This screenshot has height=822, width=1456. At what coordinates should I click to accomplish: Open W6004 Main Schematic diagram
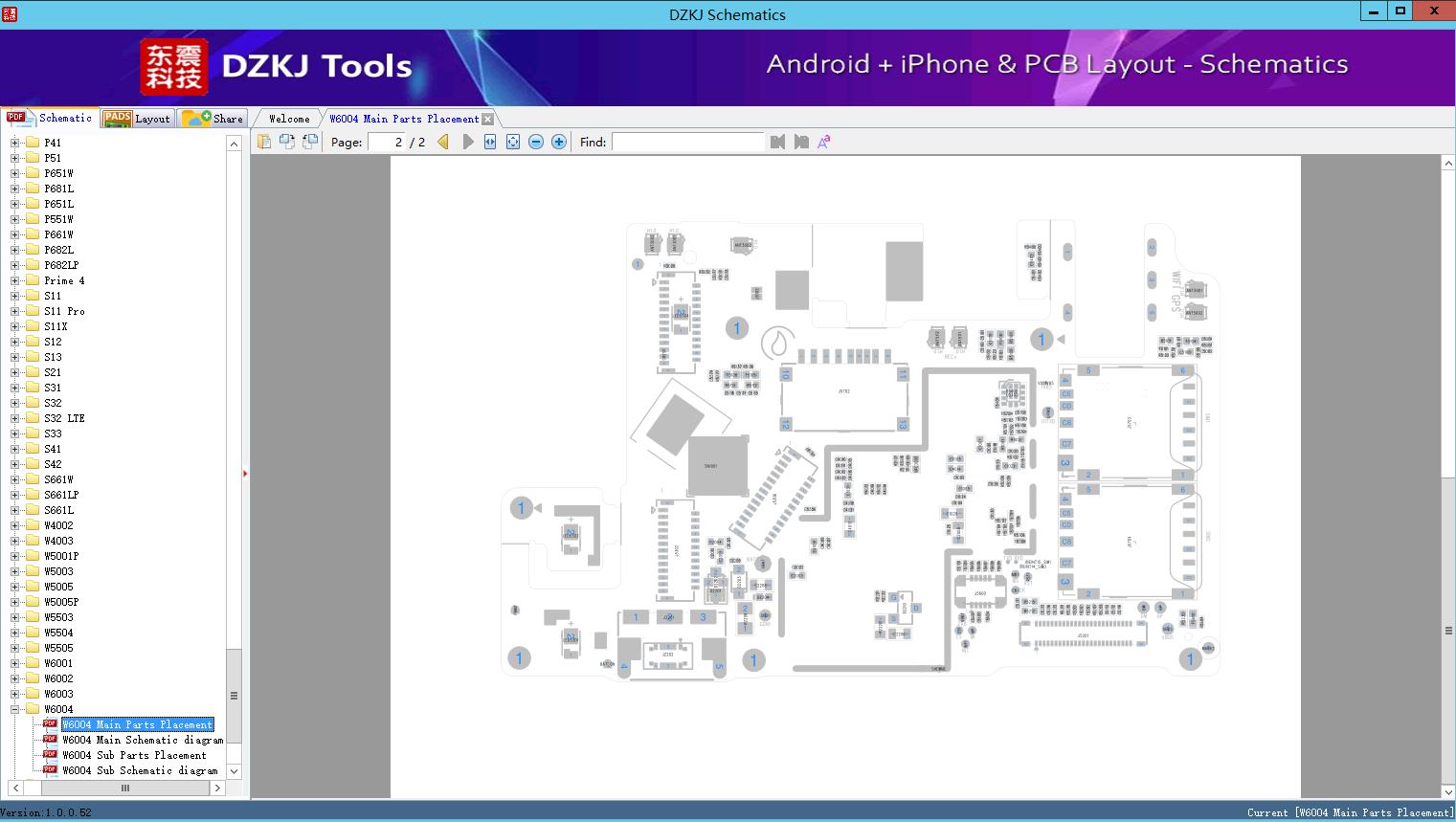coord(143,740)
